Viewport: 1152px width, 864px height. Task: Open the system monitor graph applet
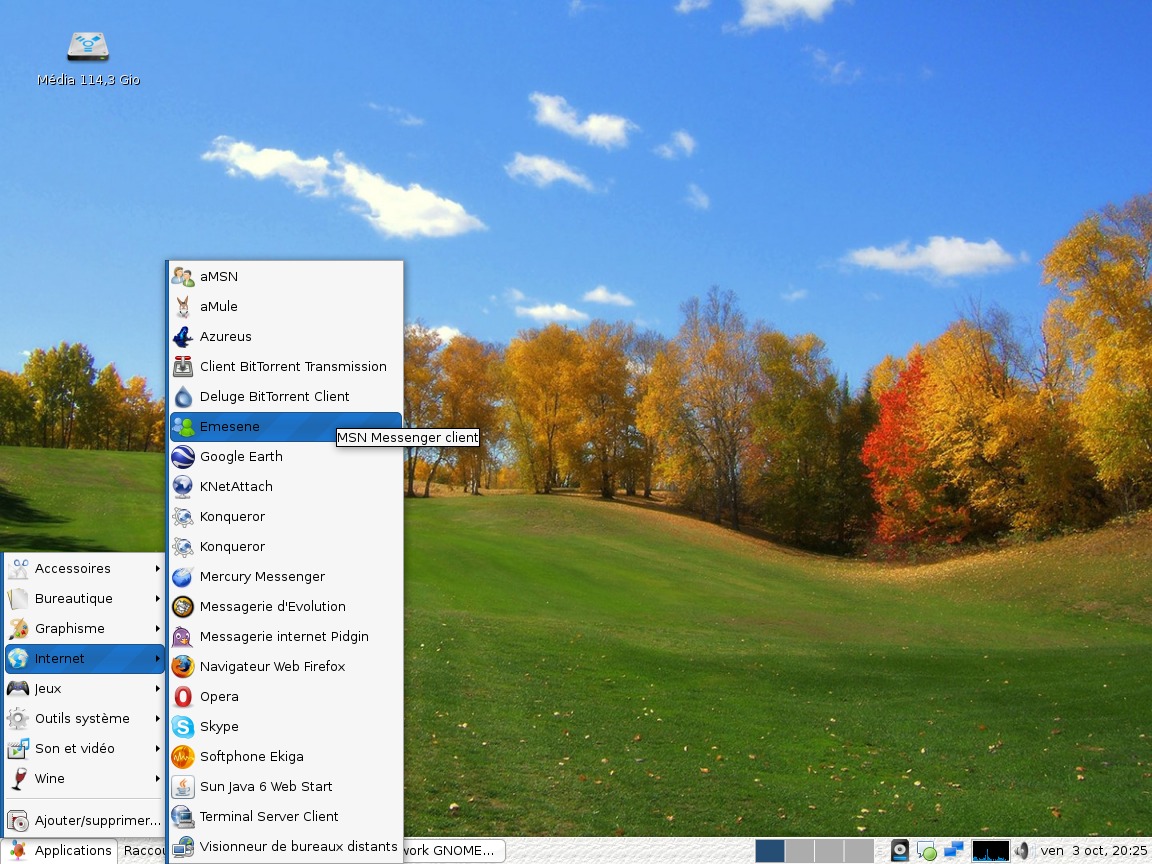point(990,851)
